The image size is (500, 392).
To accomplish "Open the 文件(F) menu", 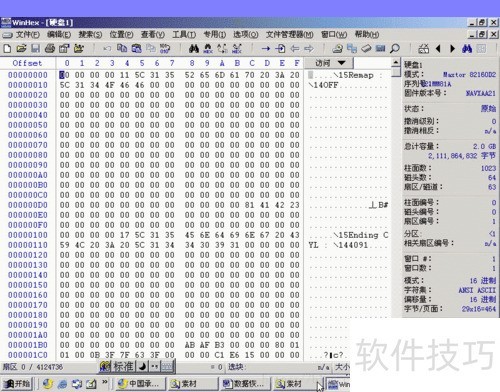I will [x=28, y=34].
